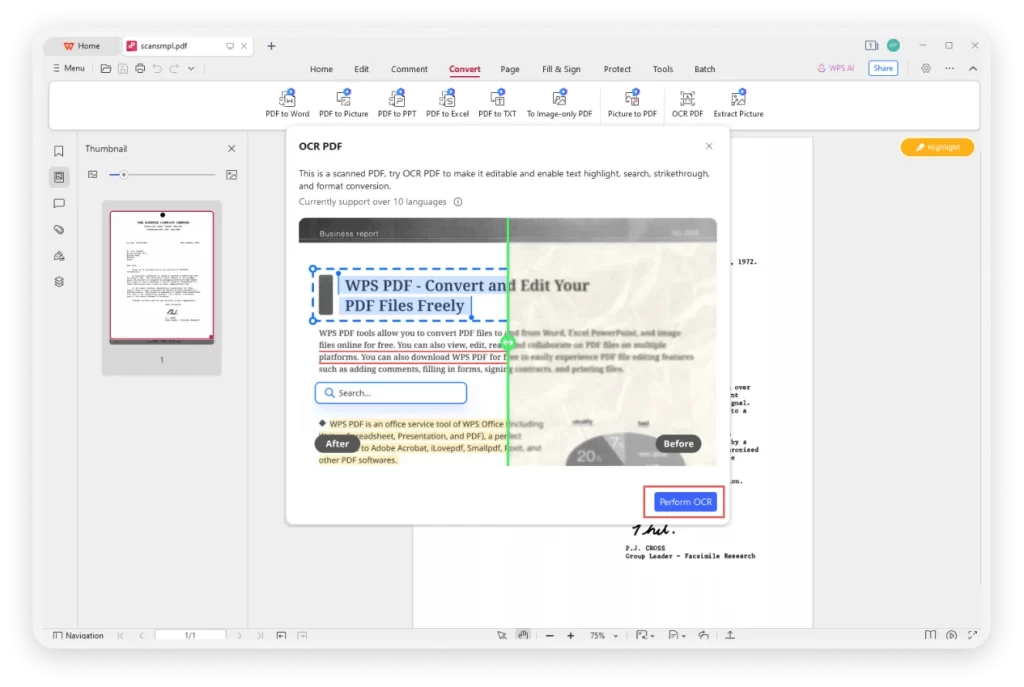Show the attachments sidebar panel
The height and width of the screenshot is (687, 1024).
59,230
